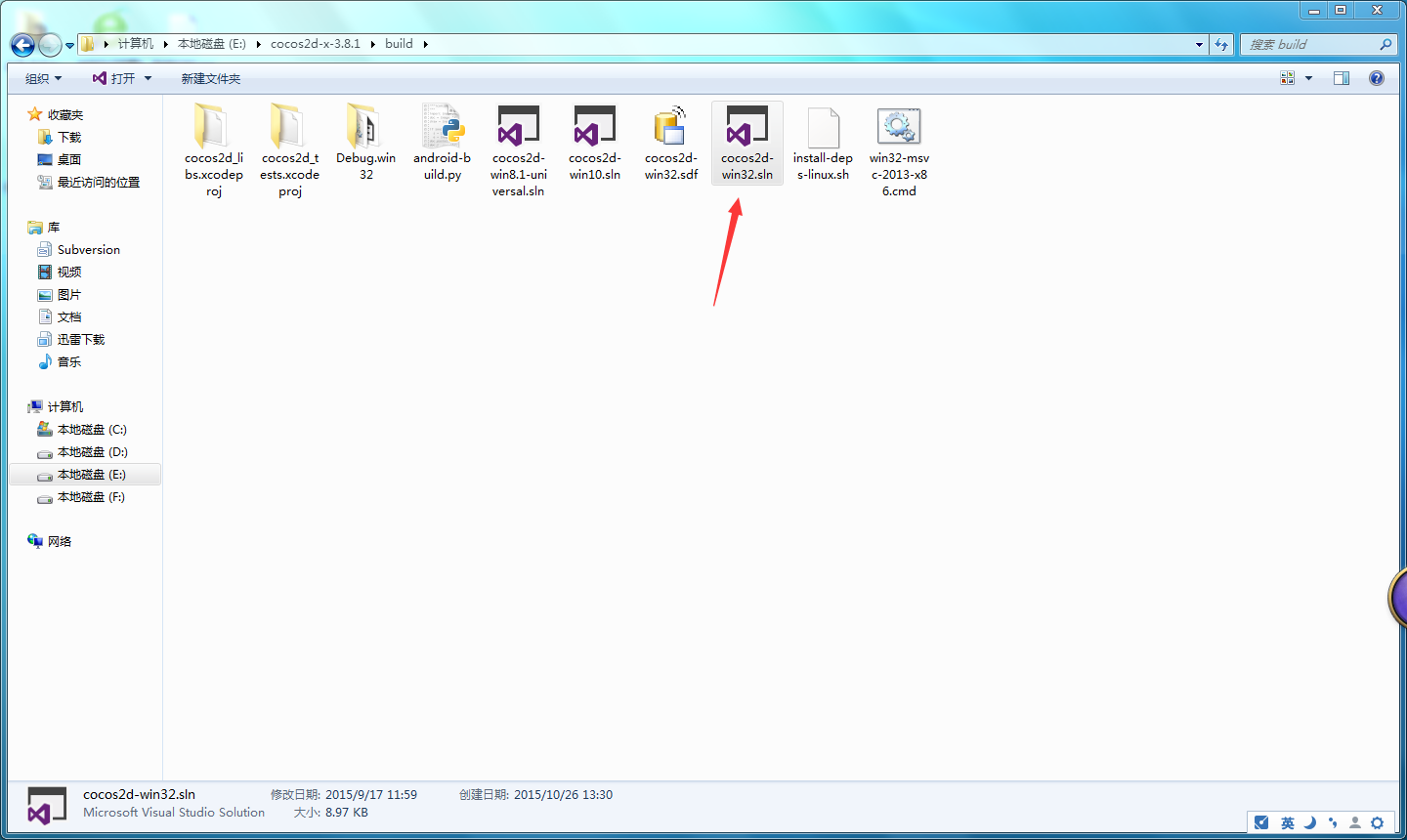1407x840 pixels.
Task: Click the Microsoft Visual Studio Solution type text
Action: (x=174, y=812)
